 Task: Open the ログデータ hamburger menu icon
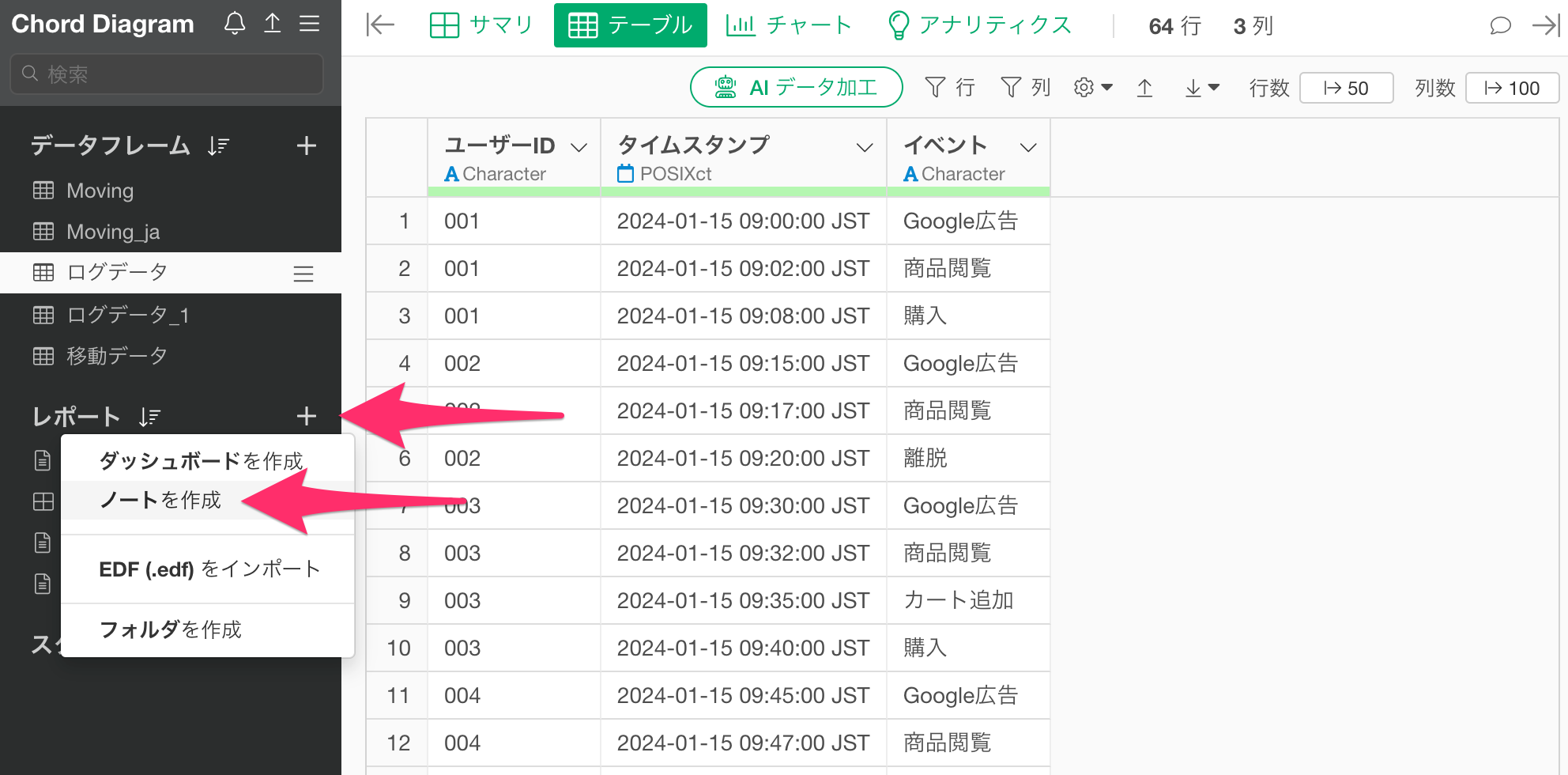(303, 274)
